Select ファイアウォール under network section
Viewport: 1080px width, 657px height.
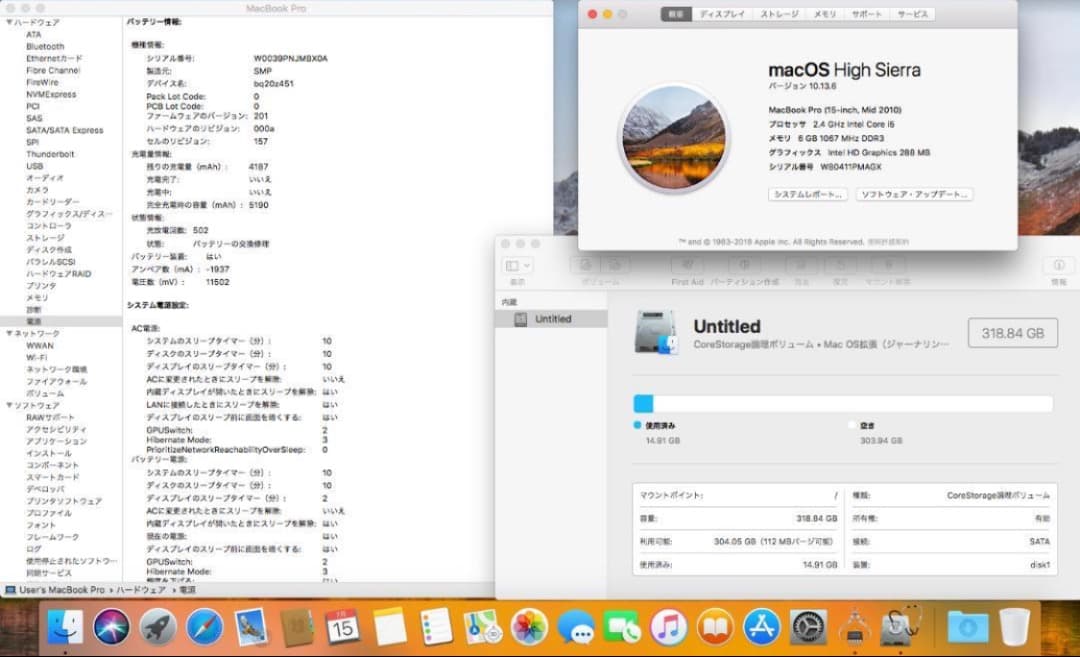(56, 382)
